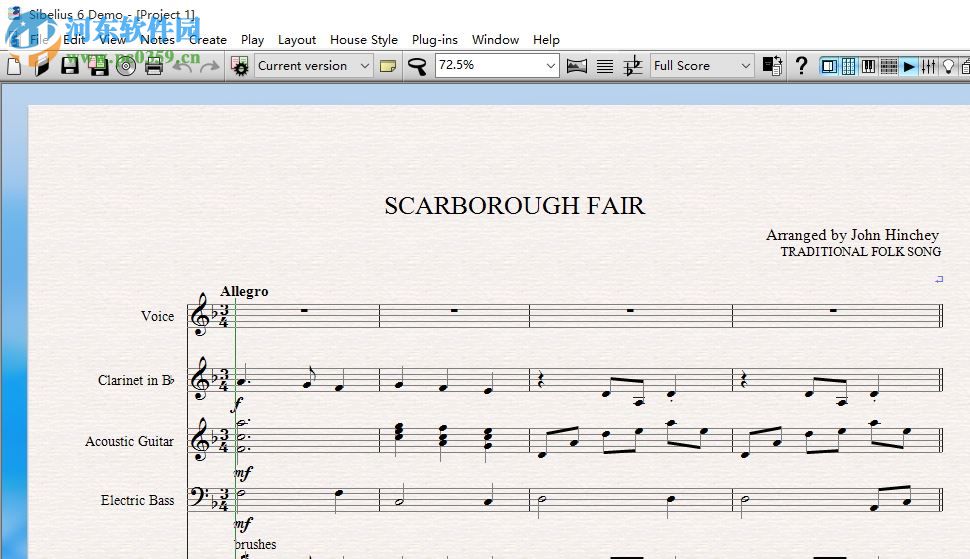Open the Window menu
Screen dimensions: 970x559
click(x=496, y=40)
